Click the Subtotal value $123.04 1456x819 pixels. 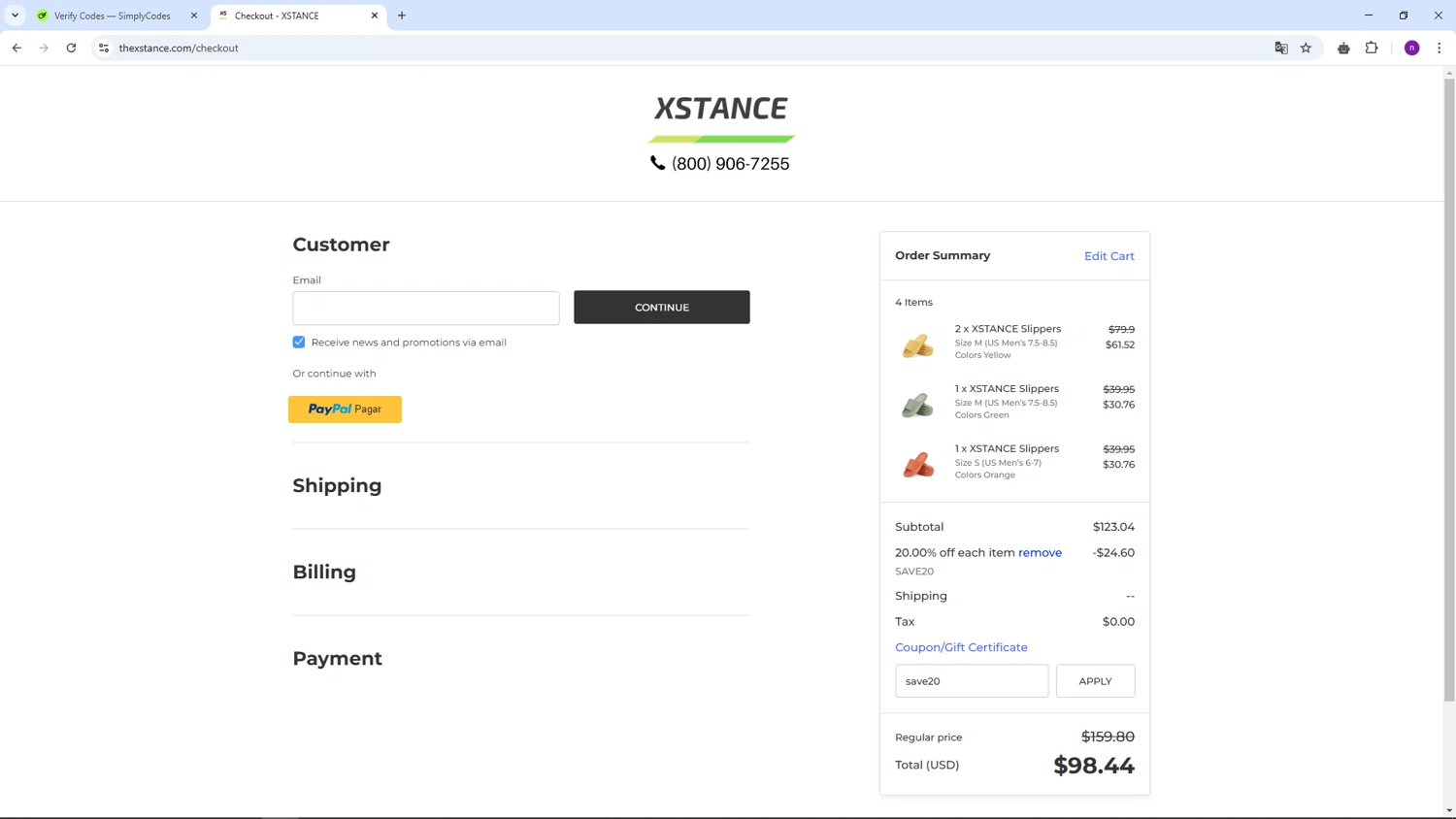click(x=1113, y=527)
